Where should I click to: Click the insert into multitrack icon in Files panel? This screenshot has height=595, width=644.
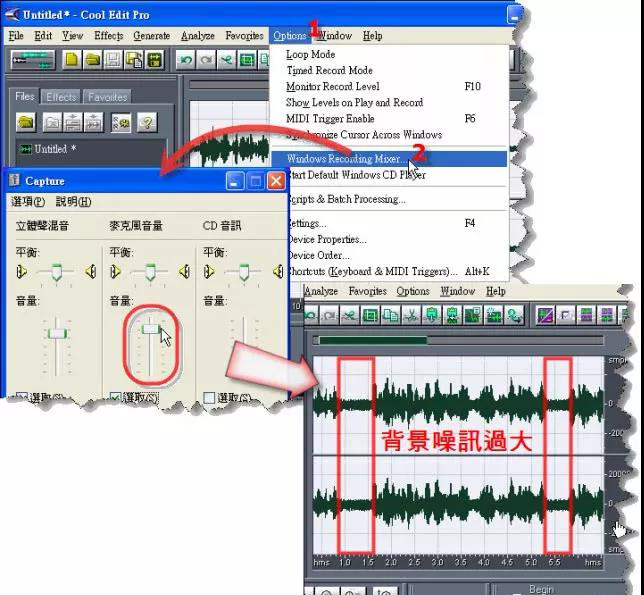[73, 122]
